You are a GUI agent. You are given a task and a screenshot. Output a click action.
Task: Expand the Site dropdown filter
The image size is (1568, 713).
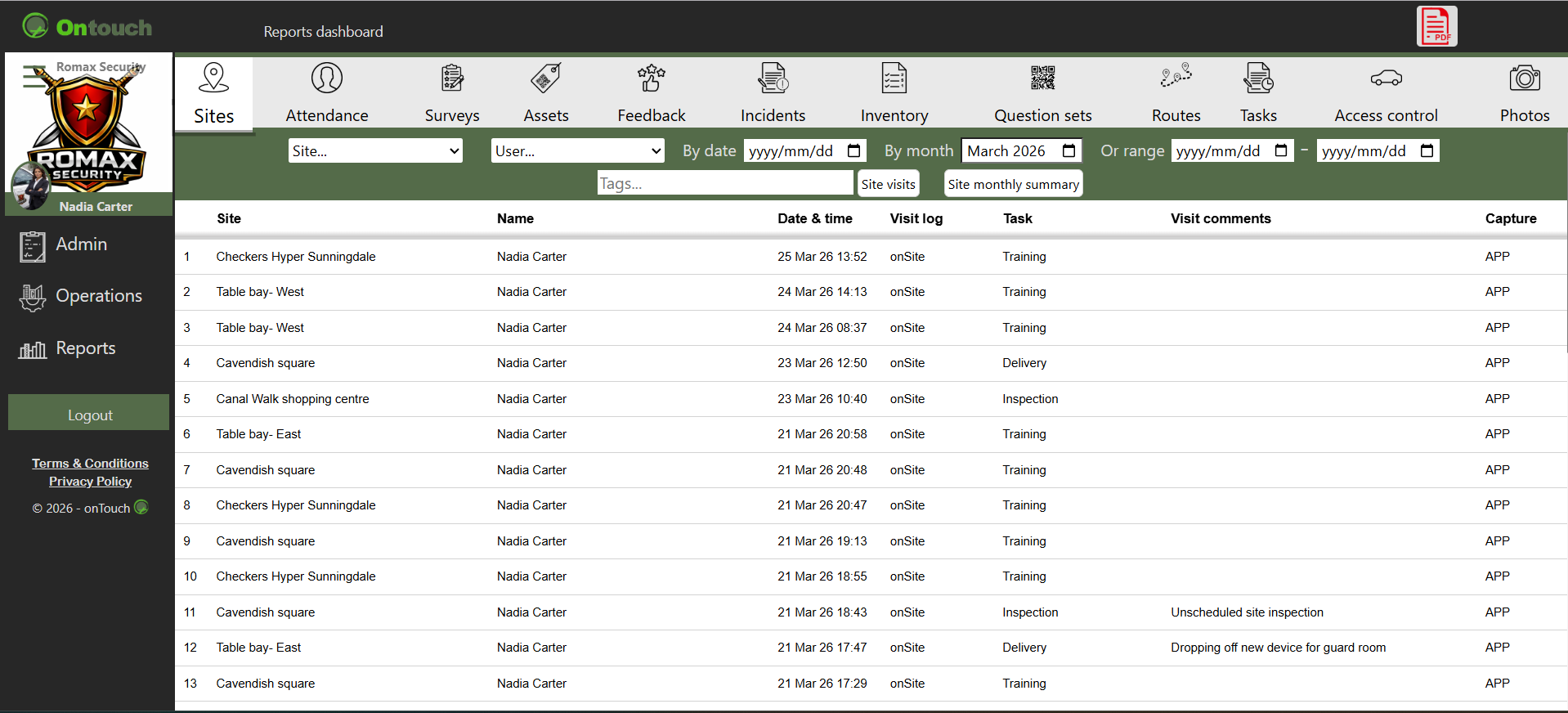pos(375,150)
